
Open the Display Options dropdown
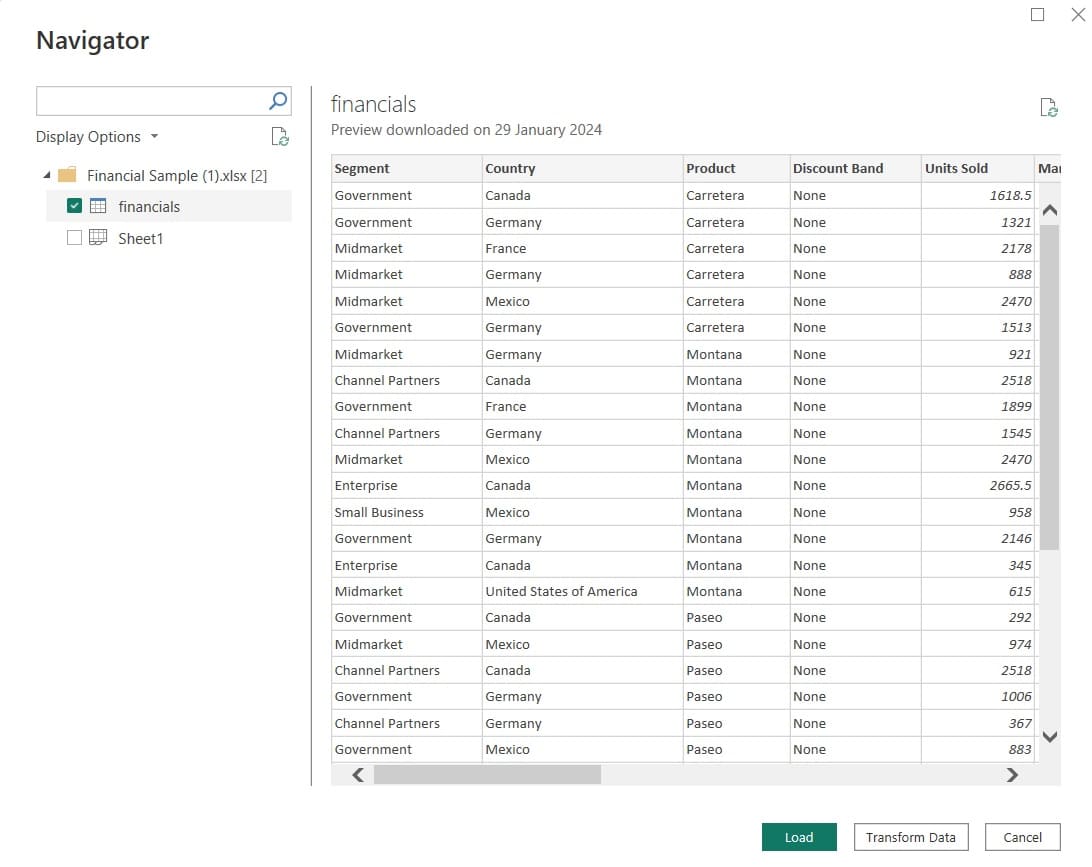tap(97, 136)
